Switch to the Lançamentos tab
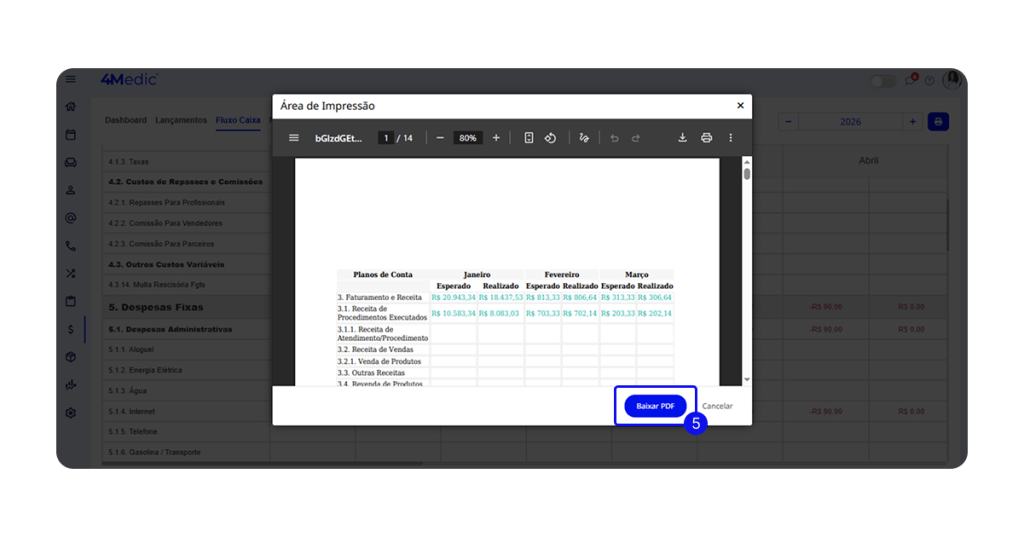1024x537 pixels. 181,120
